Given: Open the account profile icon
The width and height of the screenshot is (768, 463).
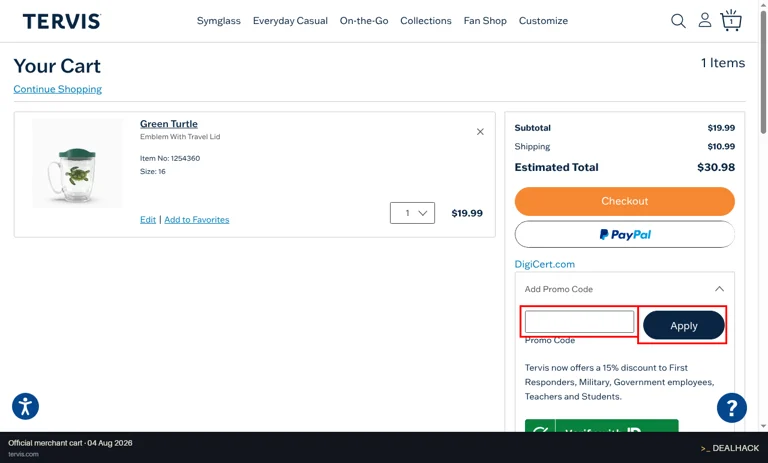Looking at the screenshot, I should pyautogui.click(x=704, y=20).
